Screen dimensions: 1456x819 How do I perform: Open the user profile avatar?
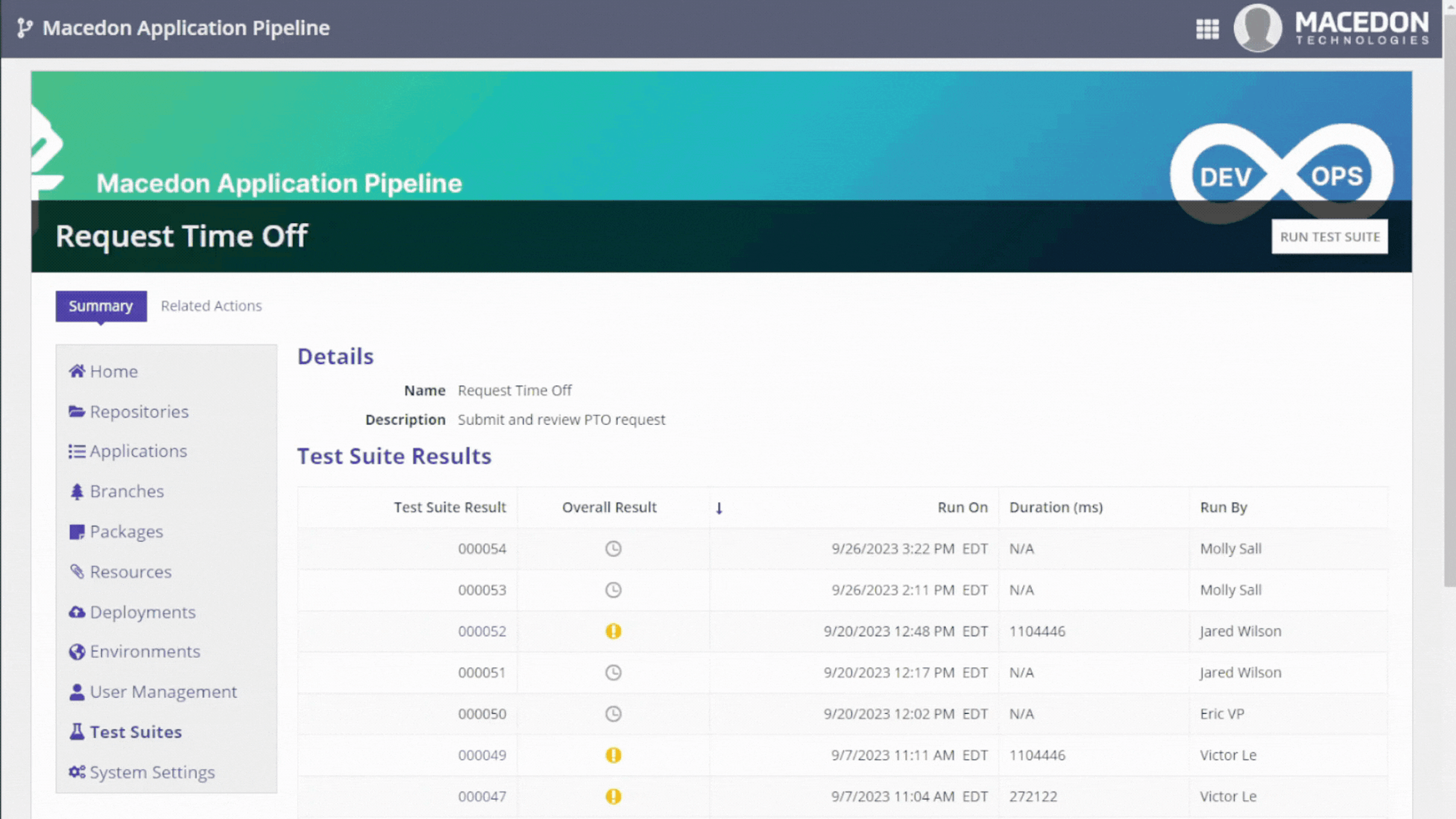(1258, 28)
